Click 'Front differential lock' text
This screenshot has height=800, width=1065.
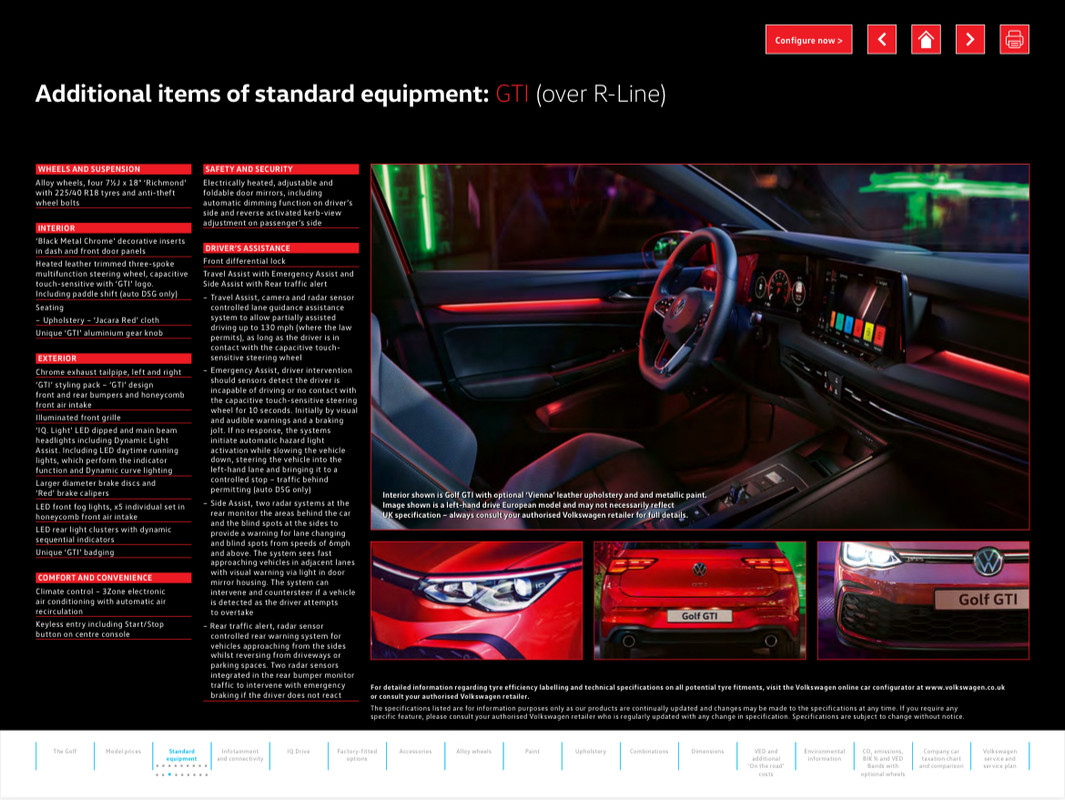(x=244, y=261)
